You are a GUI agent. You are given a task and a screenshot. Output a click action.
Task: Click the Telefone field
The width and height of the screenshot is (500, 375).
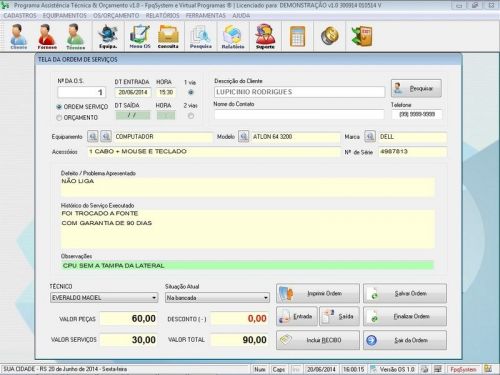click(x=417, y=114)
